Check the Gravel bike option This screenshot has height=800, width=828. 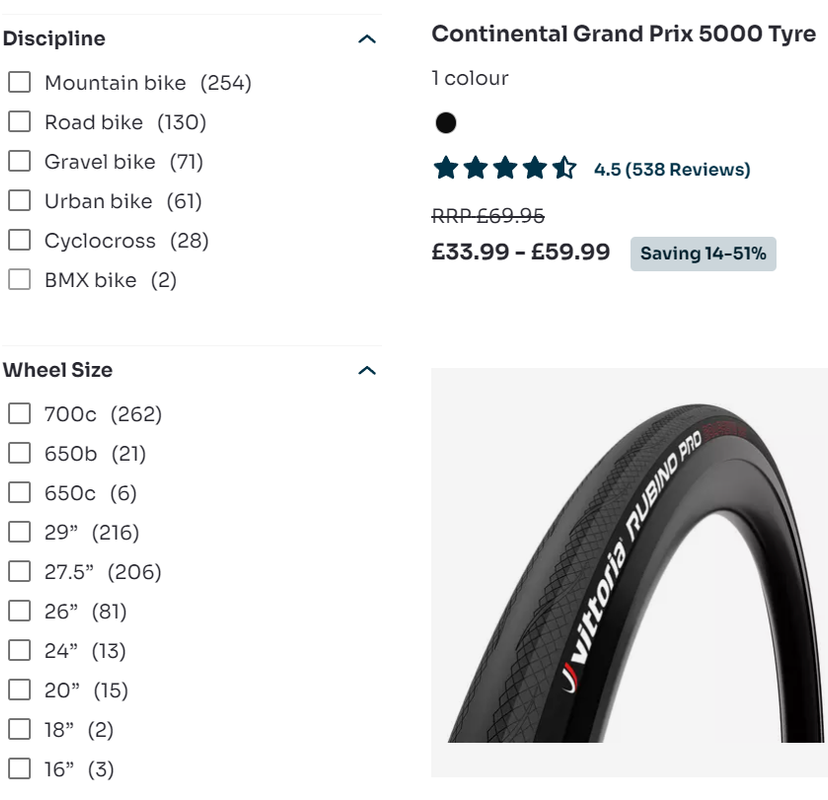[x=20, y=162]
